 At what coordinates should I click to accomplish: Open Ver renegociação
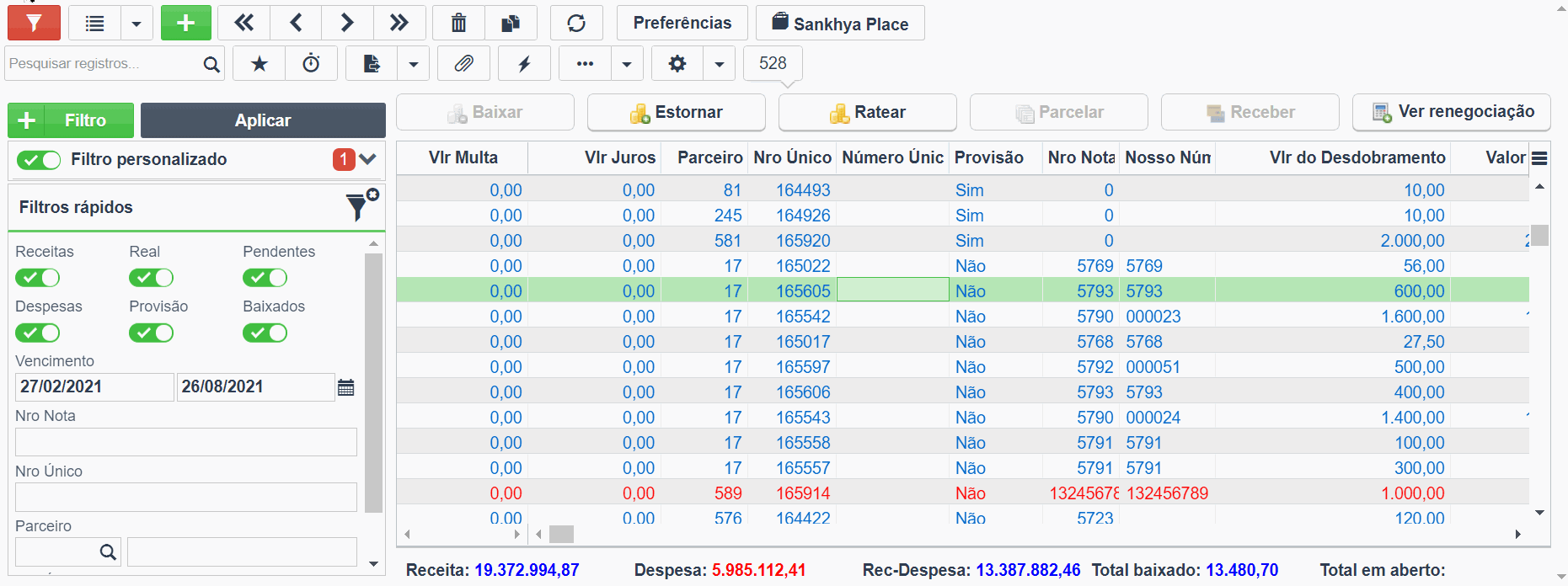[1452, 112]
